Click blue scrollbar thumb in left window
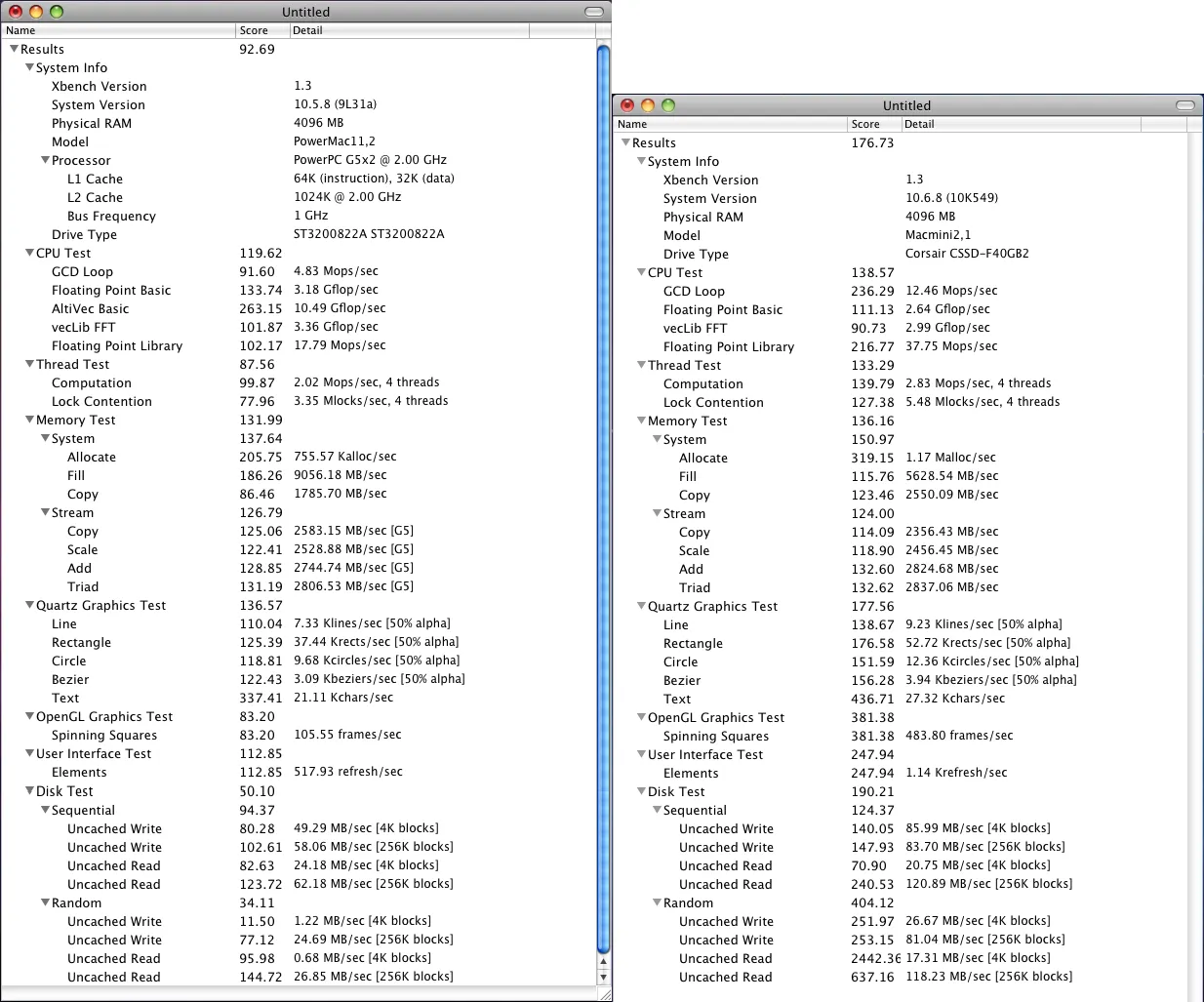This screenshot has width=1204, height=1002. [x=603, y=498]
